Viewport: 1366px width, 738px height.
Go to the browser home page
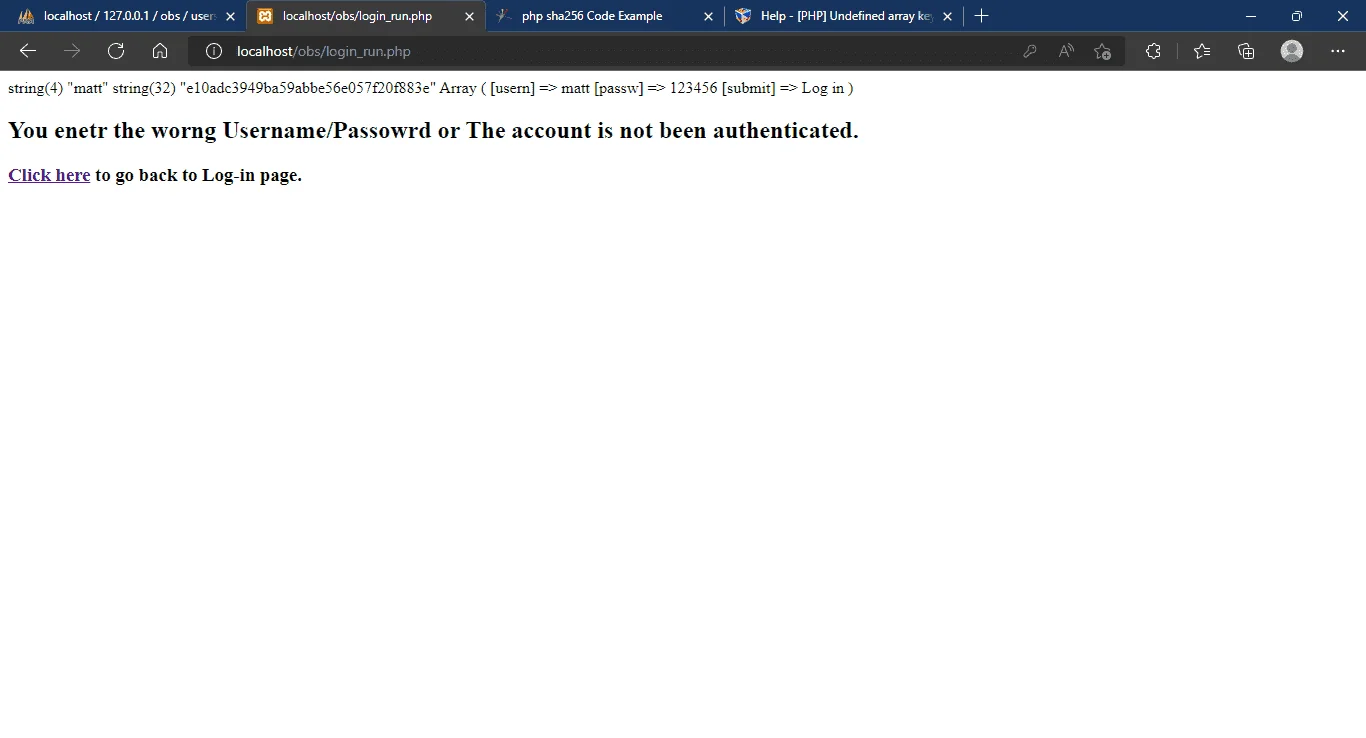pos(160,51)
